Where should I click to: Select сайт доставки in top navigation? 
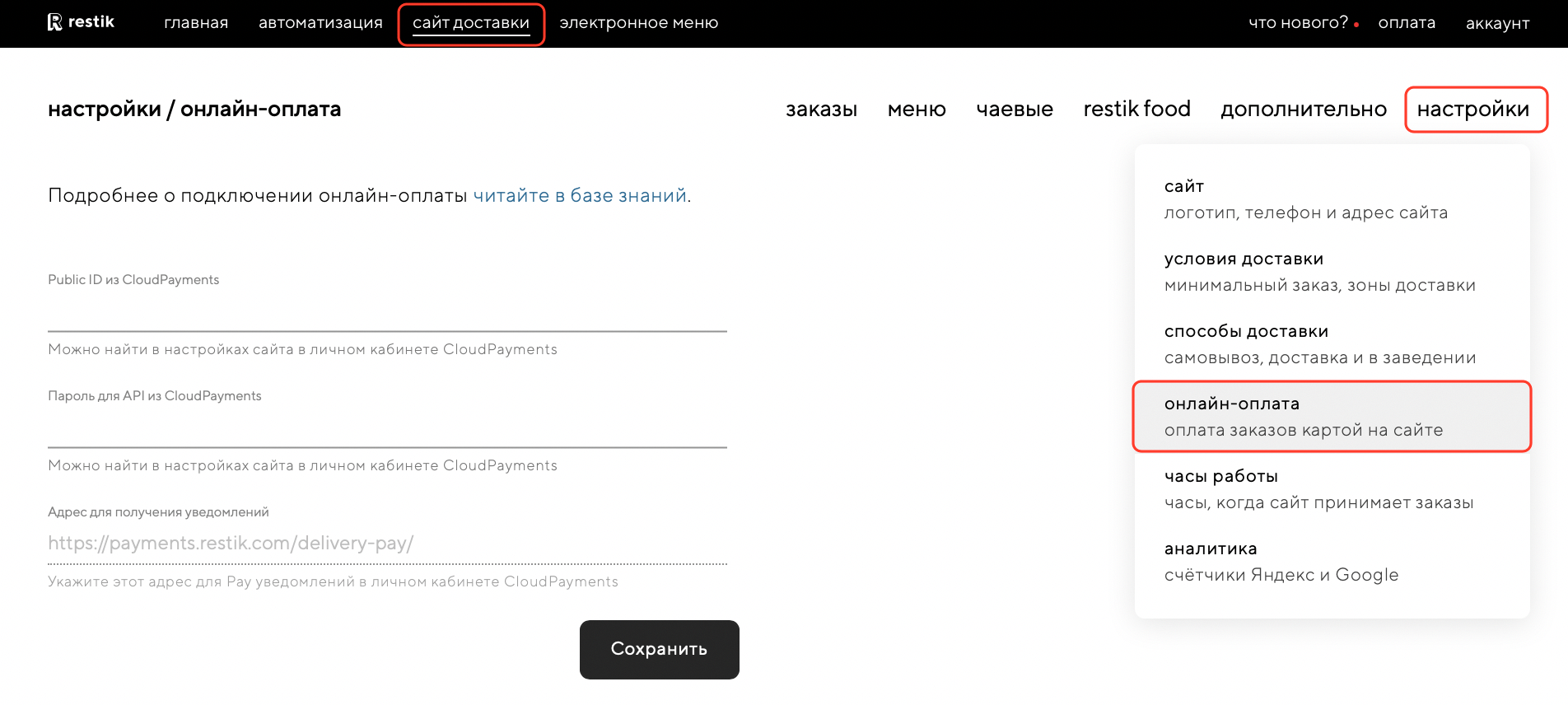point(471,24)
